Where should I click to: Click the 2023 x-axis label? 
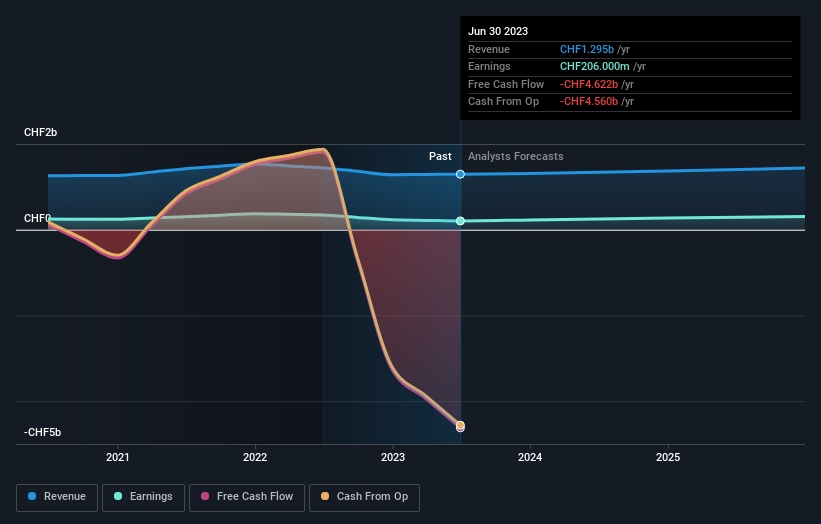(393, 458)
